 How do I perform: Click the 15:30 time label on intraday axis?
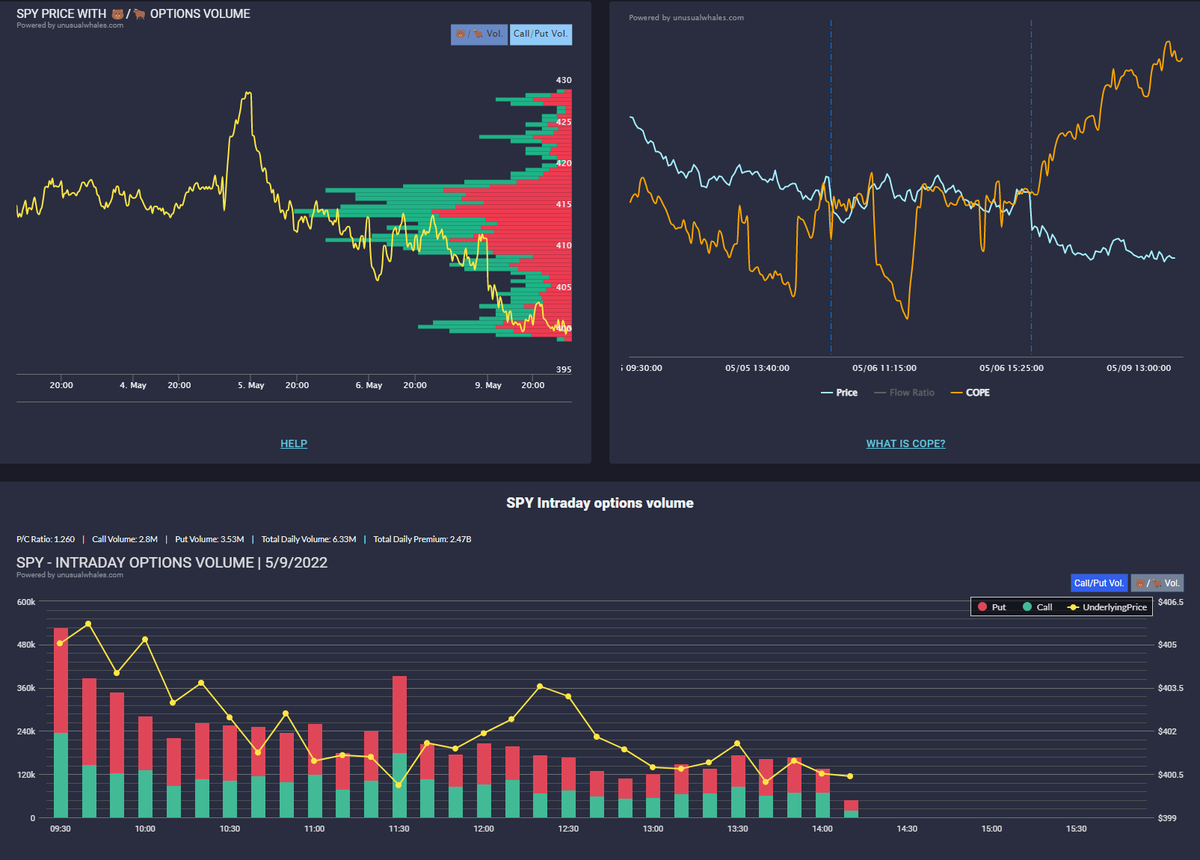click(1076, 829)
